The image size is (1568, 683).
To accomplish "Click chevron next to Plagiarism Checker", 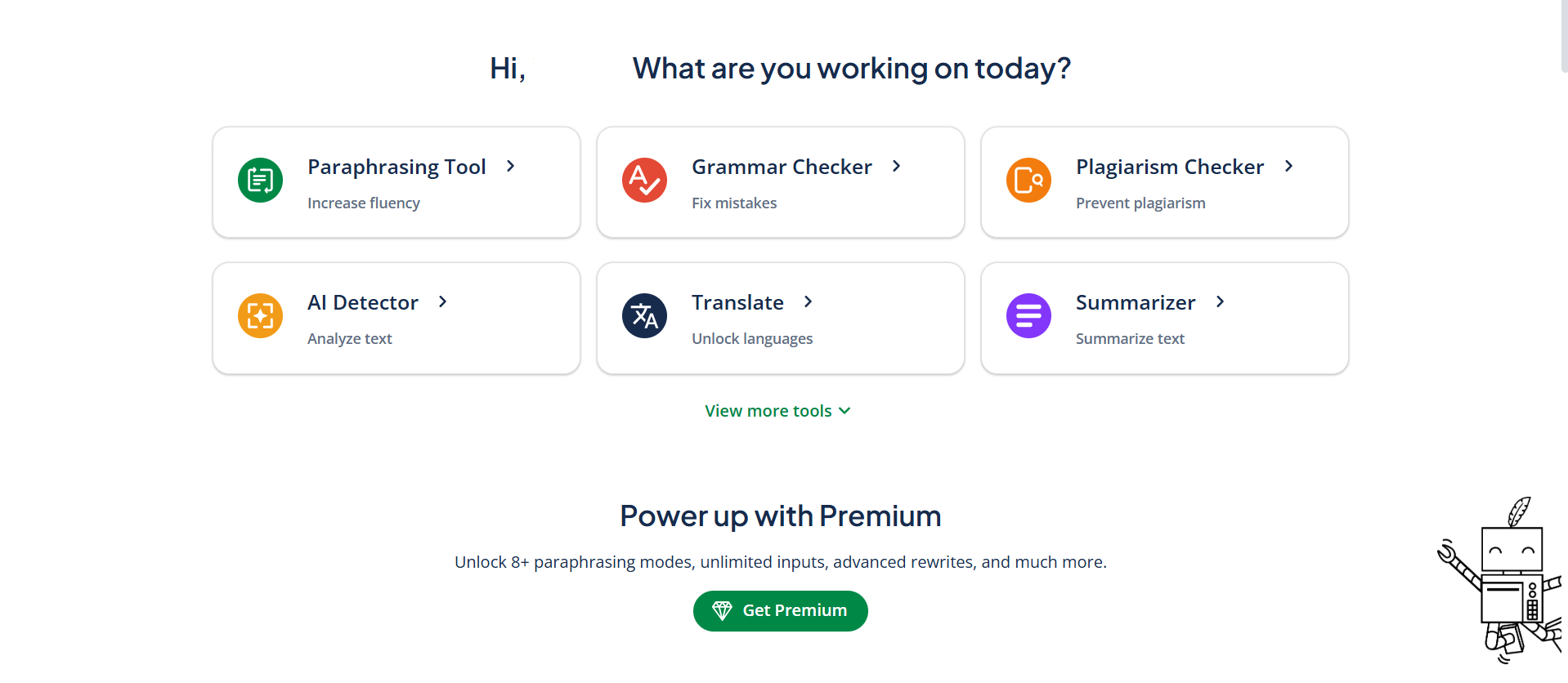I will coord(1289,166).
